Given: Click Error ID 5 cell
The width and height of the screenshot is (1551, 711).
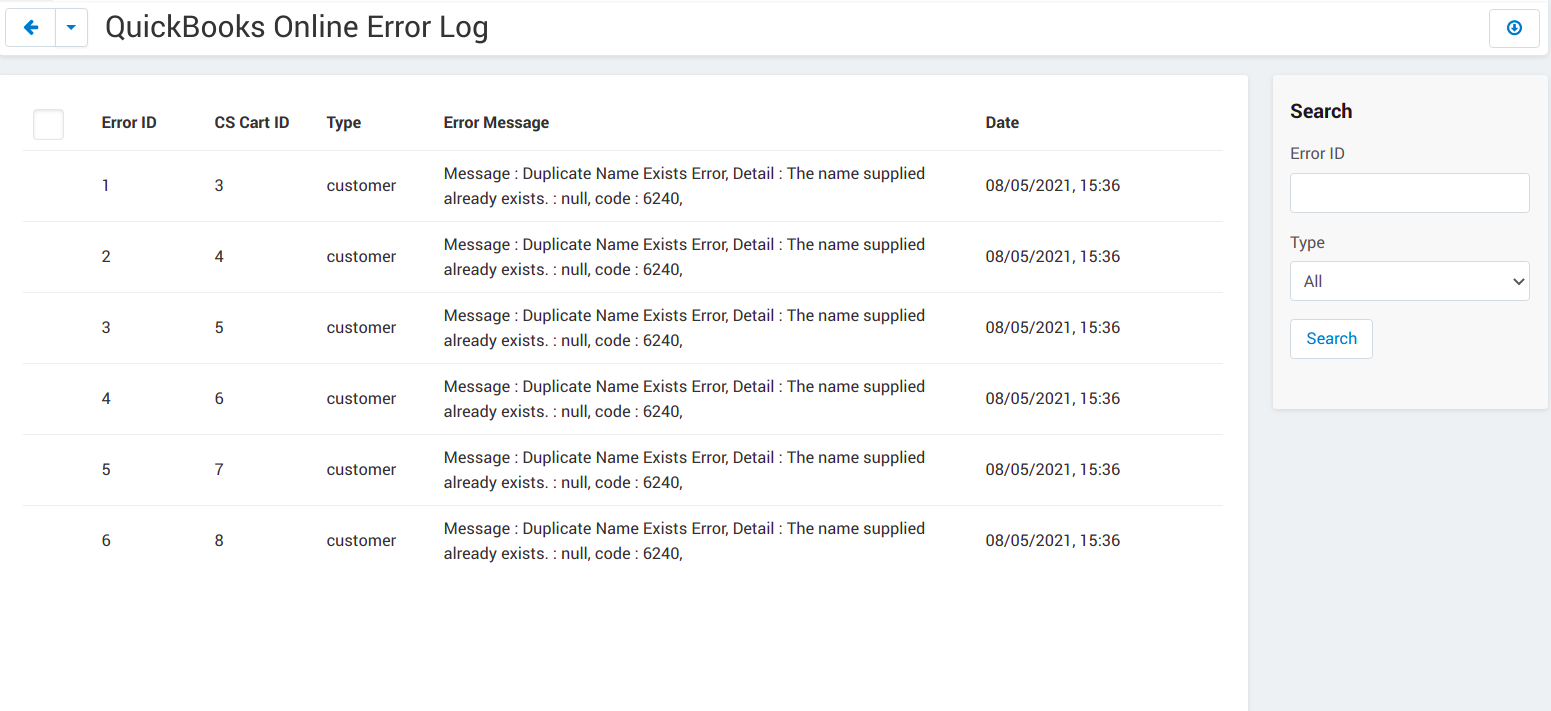Looking at the screenshot, I should [106, 470].
